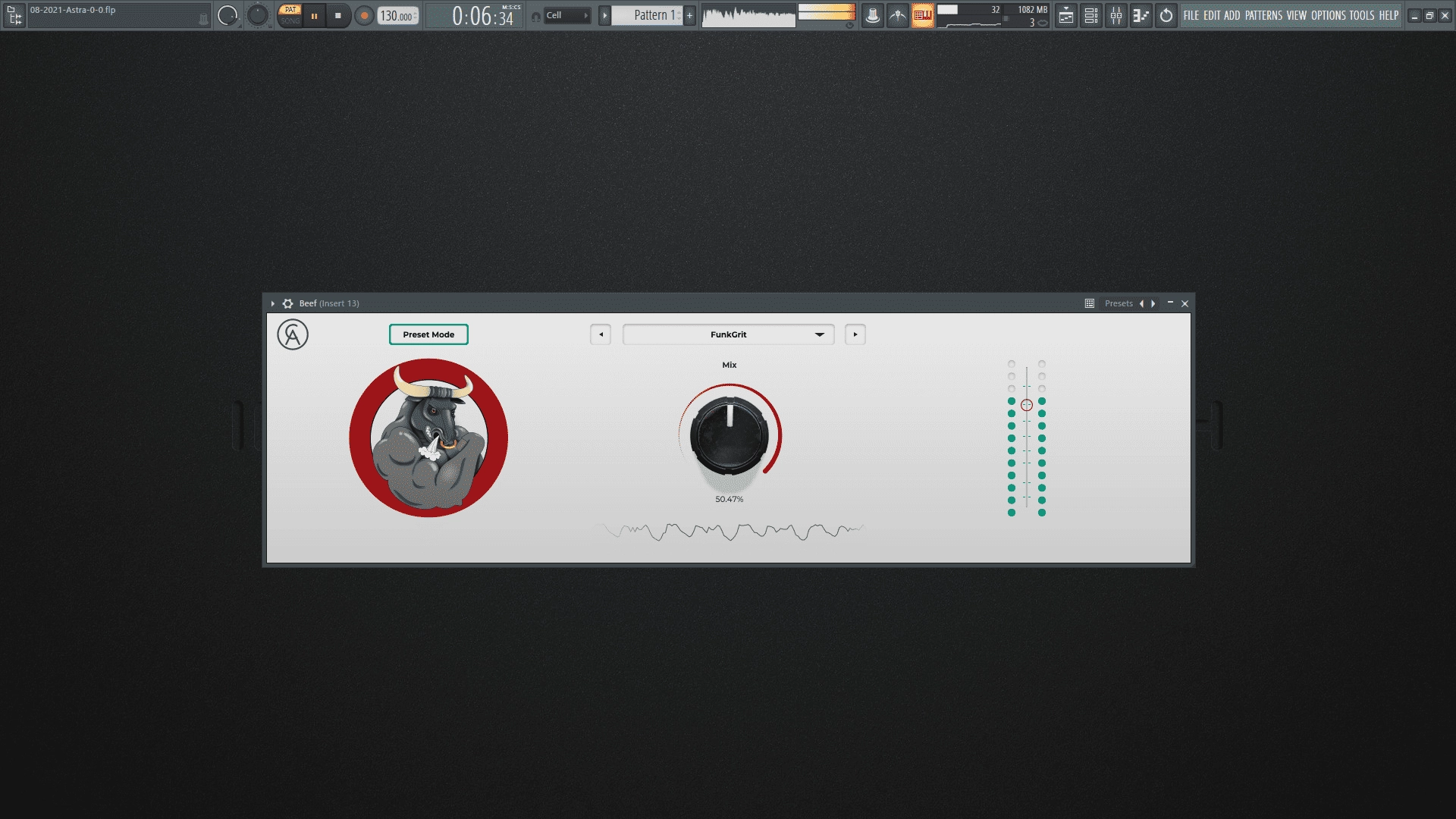
Task: Pause playback with the pause button
Action: tap(314, 15)
